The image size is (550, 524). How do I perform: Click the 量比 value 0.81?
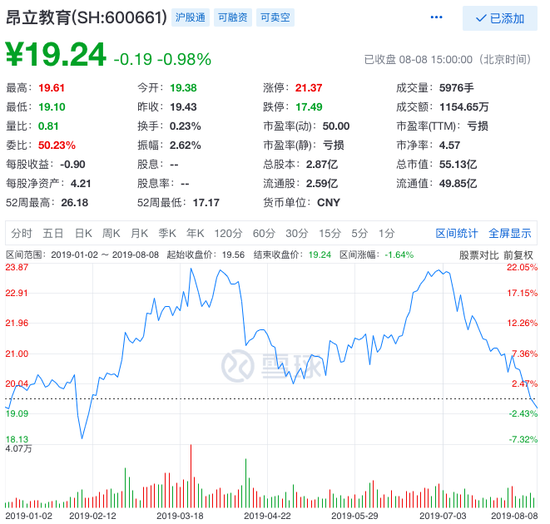[x=48, y=126]
